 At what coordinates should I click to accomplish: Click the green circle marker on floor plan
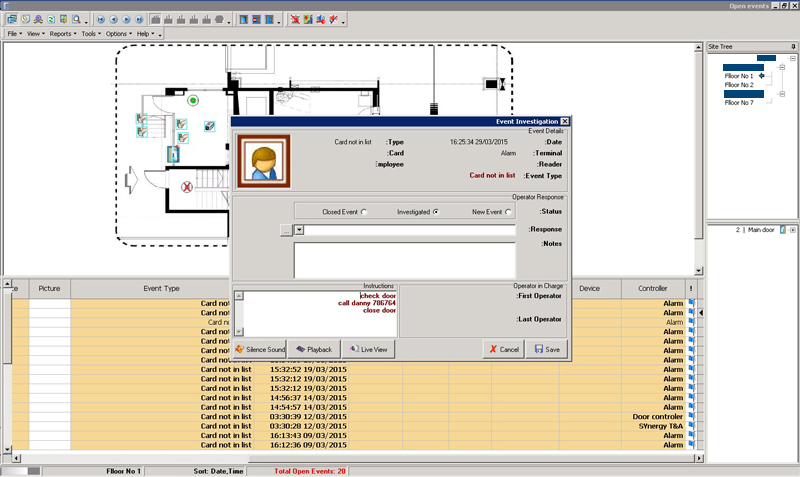pos(193,100)
